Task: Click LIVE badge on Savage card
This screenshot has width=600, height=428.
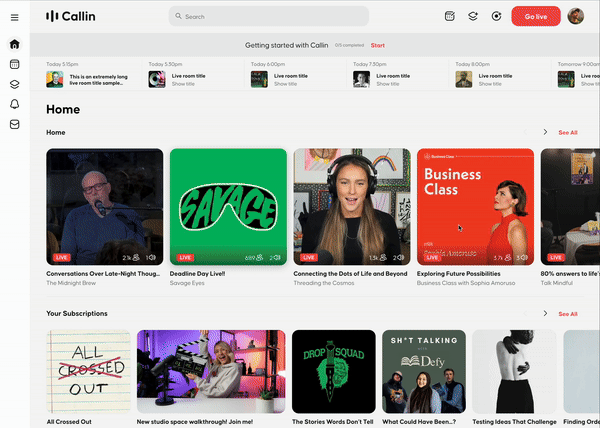Action: pyautogui.click(x=185, y=258)
